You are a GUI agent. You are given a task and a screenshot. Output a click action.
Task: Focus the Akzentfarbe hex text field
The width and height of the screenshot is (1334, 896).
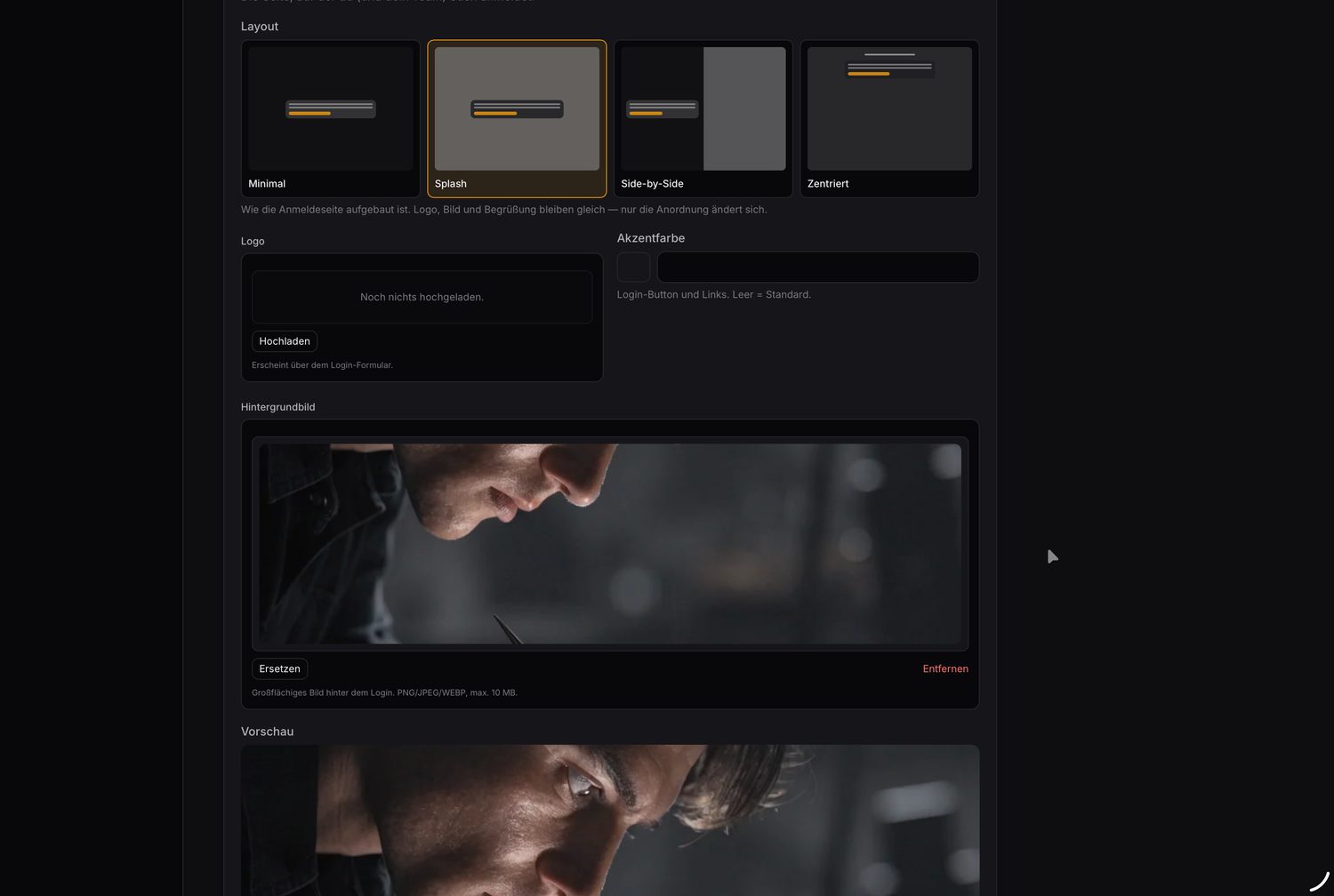[x=818, y=267]
